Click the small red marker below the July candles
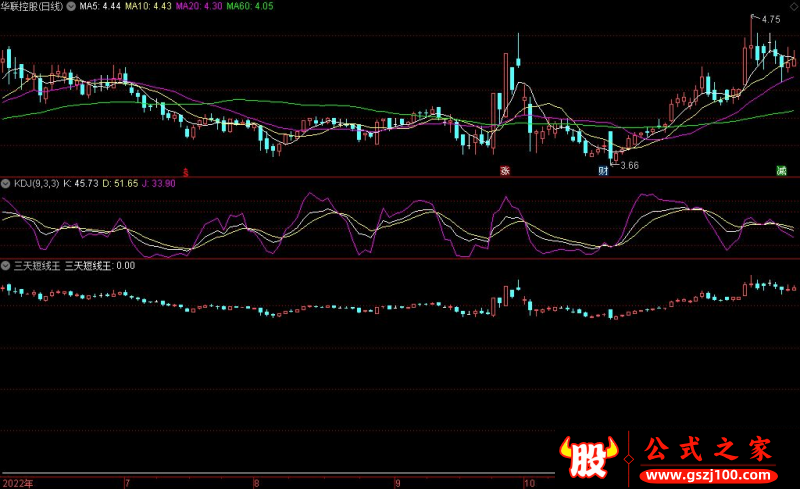The height and width of the screenshot is (489, 800). 186,171
